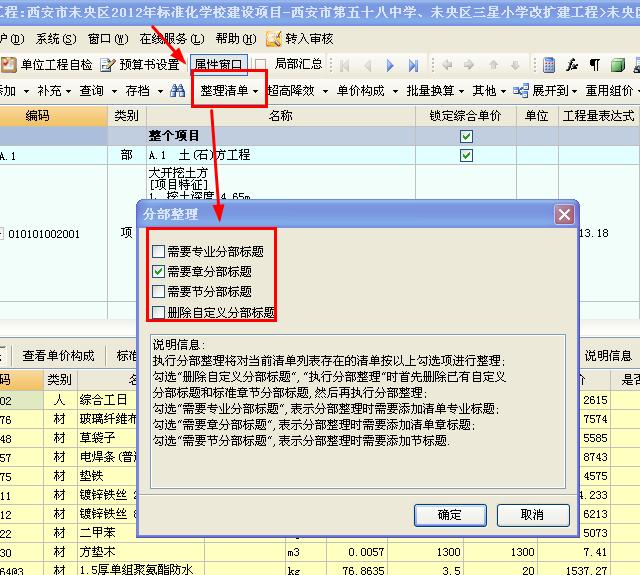Go to first record arrow icon
This screenshot has height=575, width=640.
[344, 65]
